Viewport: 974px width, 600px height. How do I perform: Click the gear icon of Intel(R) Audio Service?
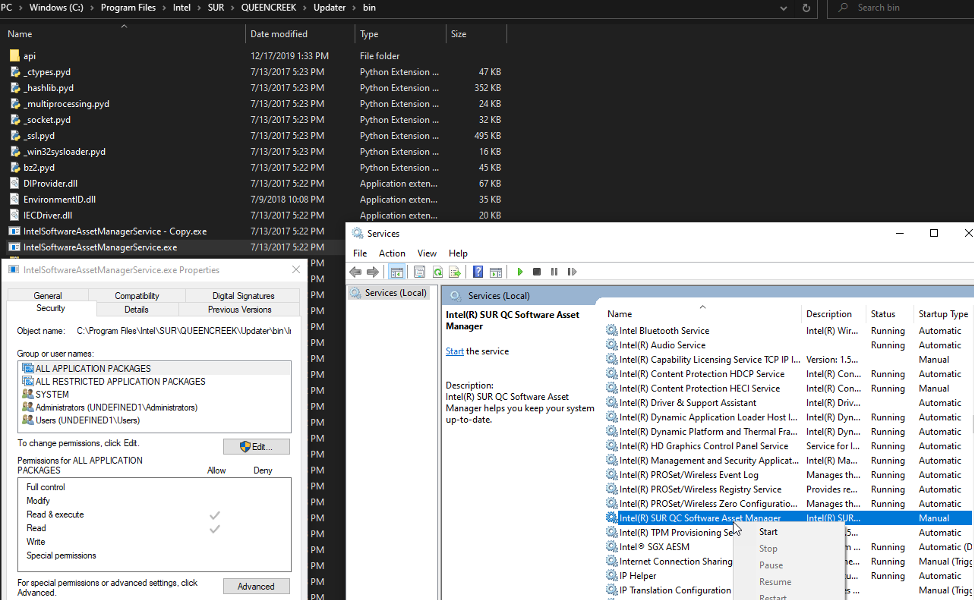coord(612,345)
